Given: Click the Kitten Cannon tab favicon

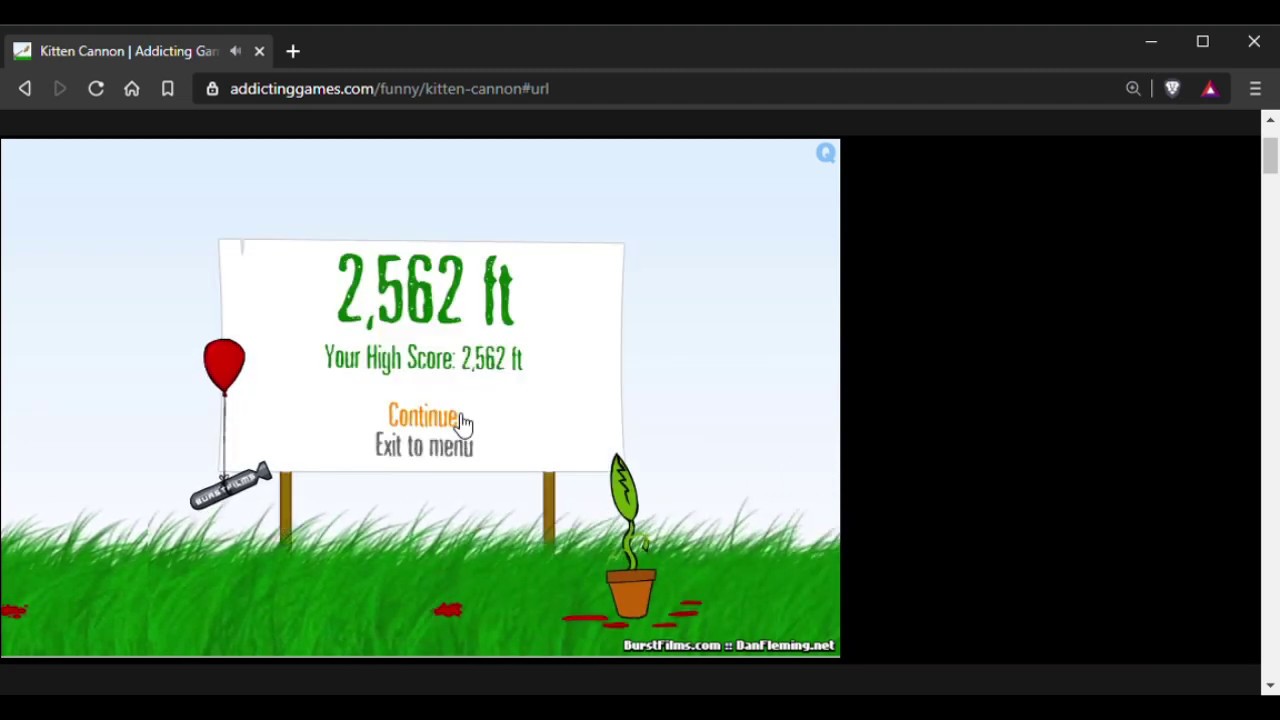Looking at the screenshot, I should (x=22, y=51).
